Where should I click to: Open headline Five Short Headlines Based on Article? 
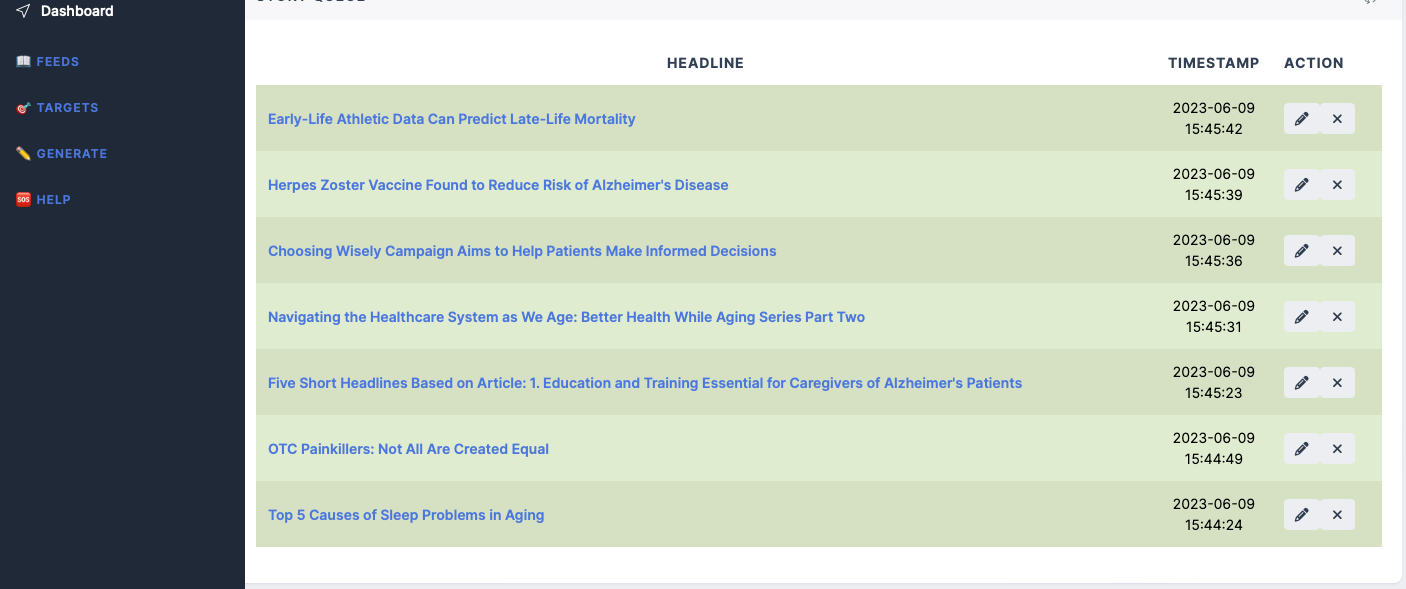tap(645, 383)
